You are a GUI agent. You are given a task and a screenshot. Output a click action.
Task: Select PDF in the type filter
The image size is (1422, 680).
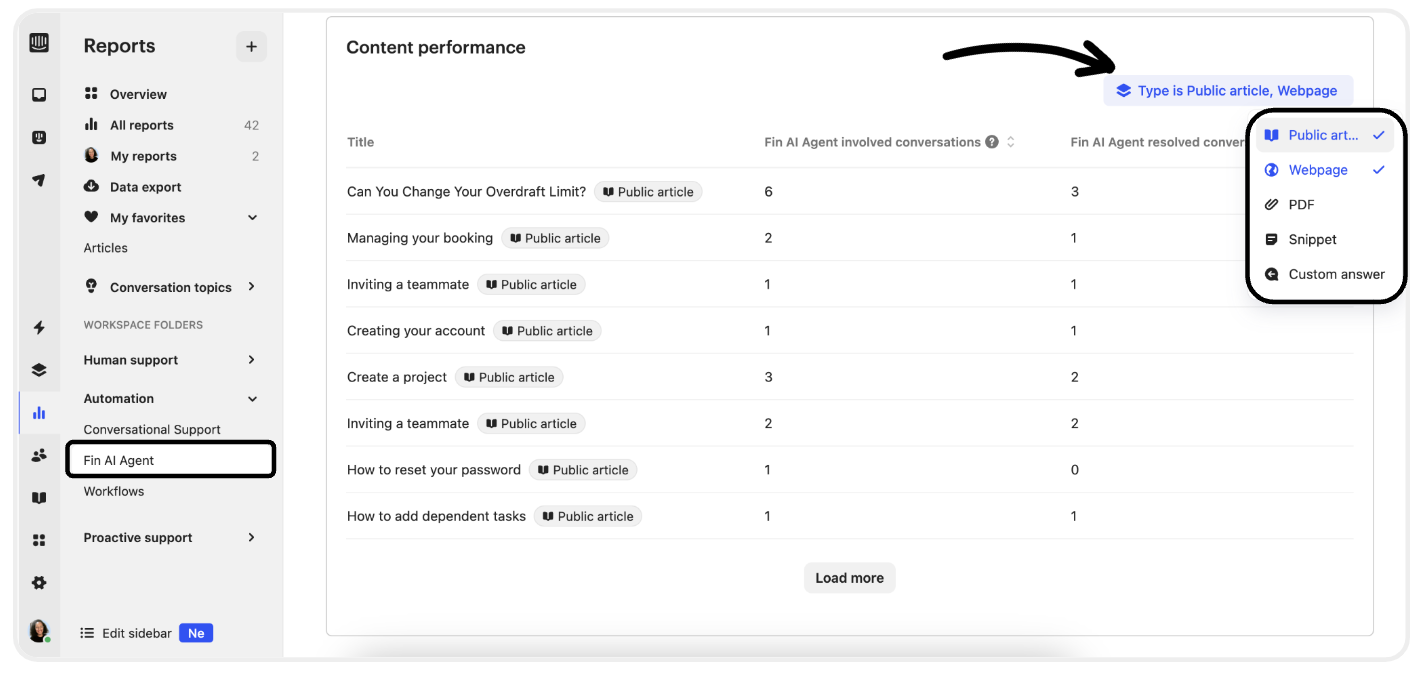pyautogui.click(x=1324, y=205)
